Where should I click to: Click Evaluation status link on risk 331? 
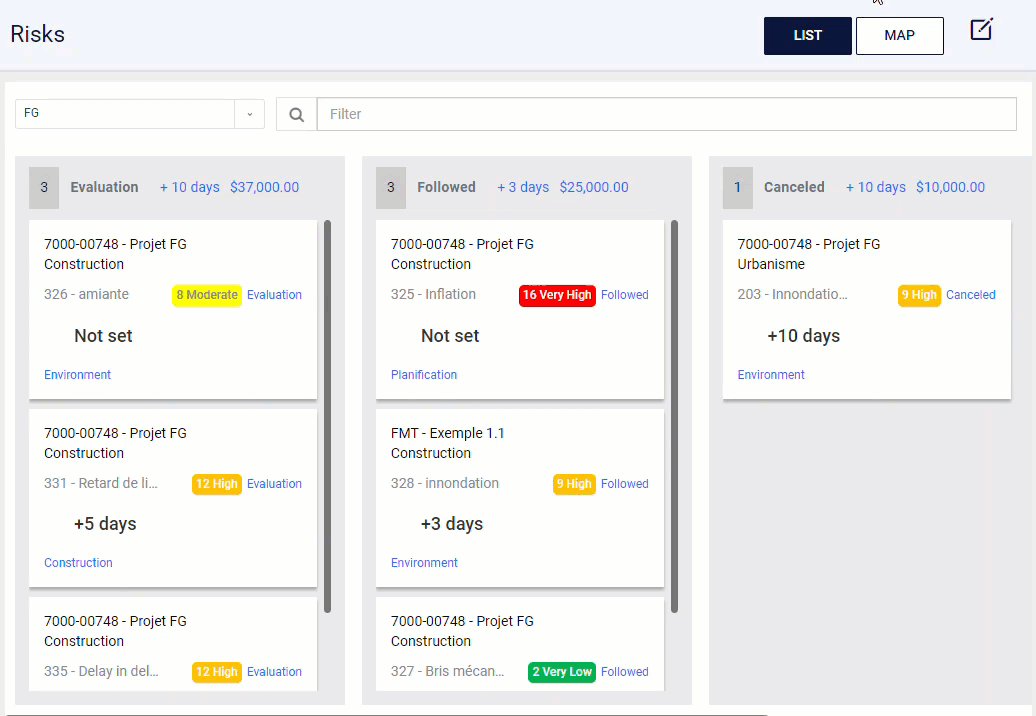pyautogui.click(x=274, y=484)
